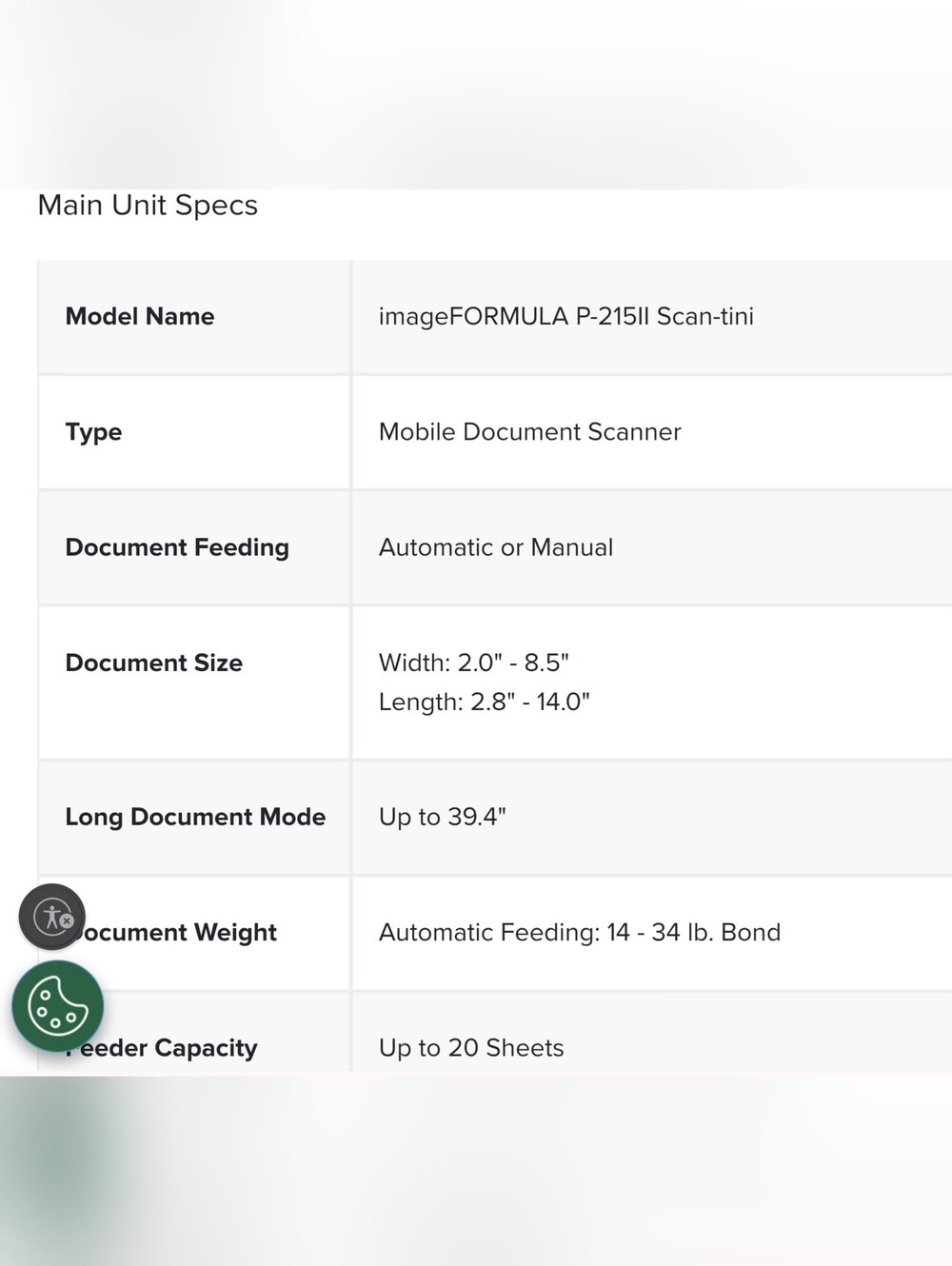The height and width of the screenshot is (1266, 952).
Task: Click the Length 2.8" - 14.0" text
Action: tap(485, 702)
